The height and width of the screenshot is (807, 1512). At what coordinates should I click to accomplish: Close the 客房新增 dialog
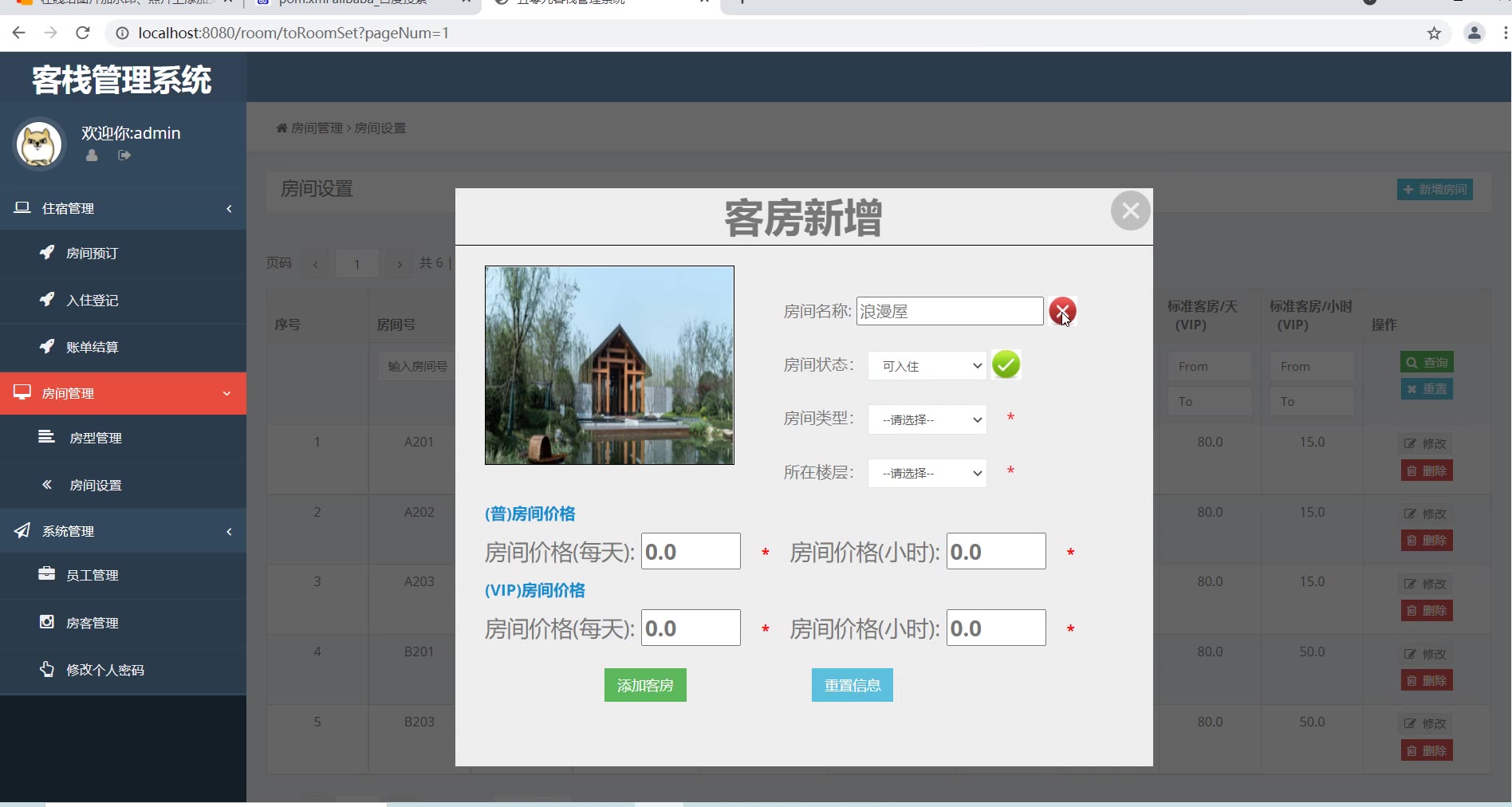[x=1130, y=211]
